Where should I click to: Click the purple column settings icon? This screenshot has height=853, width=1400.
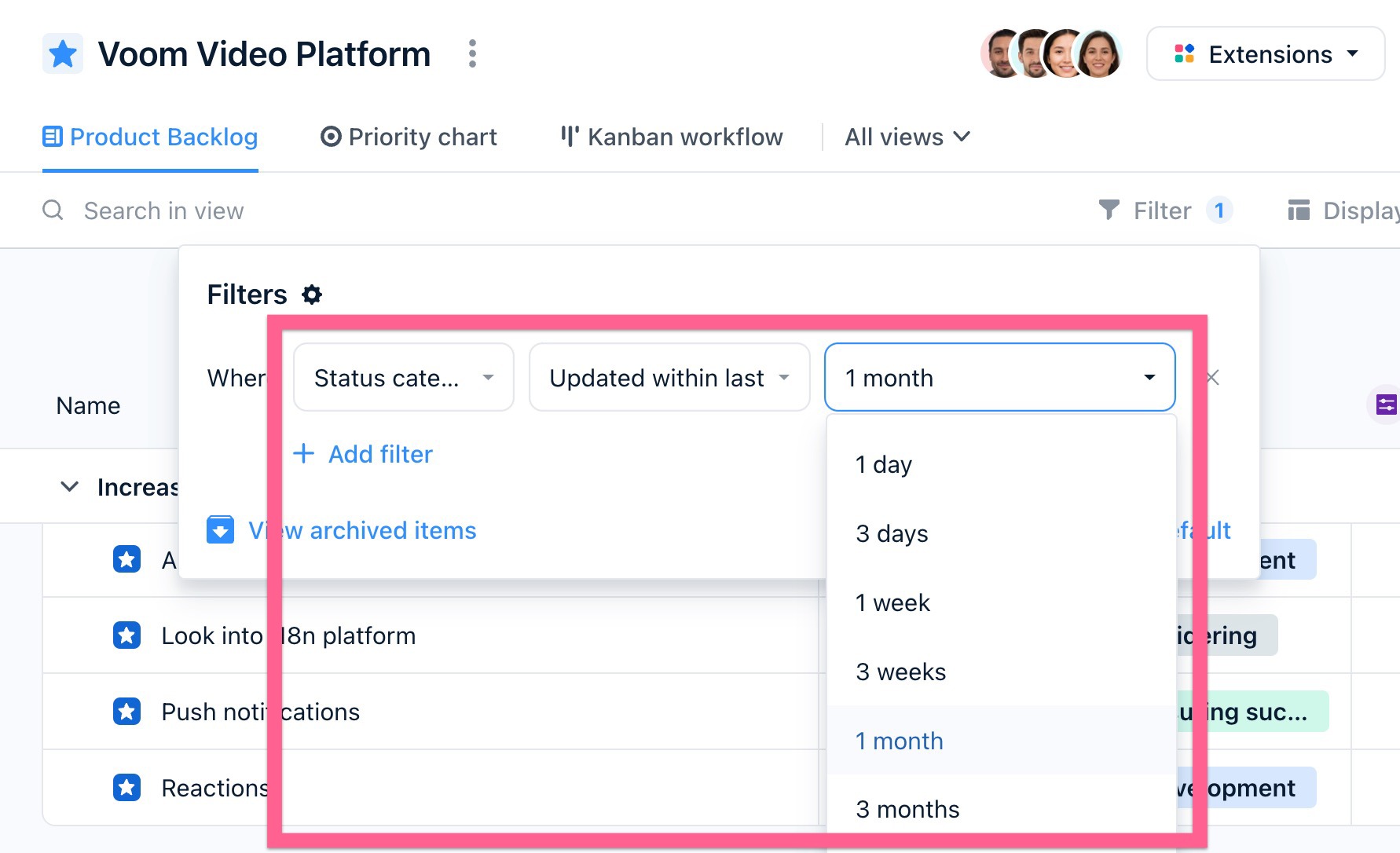1386,405
